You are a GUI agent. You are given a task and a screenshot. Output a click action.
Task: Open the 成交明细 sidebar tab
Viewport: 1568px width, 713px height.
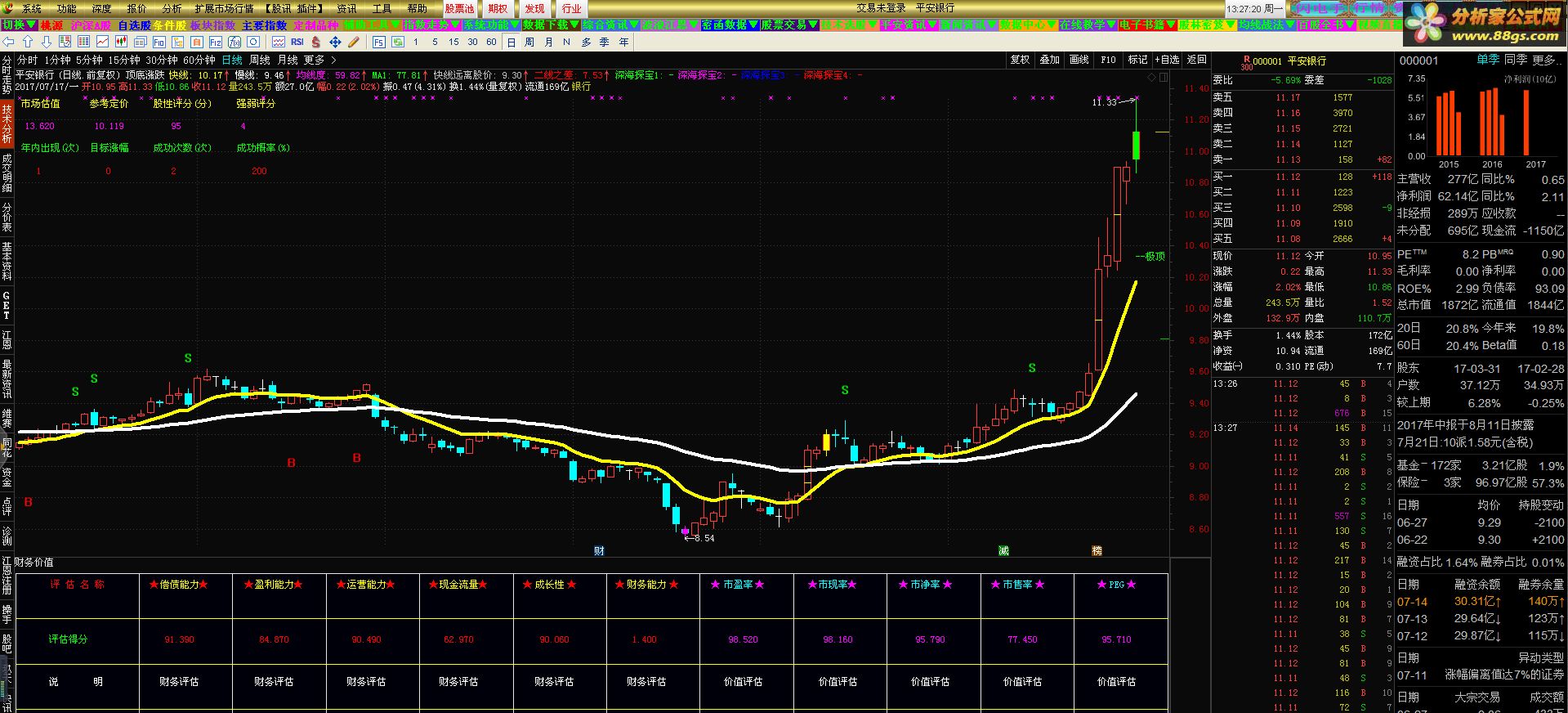pyautogui.click(x=7, y=172)
